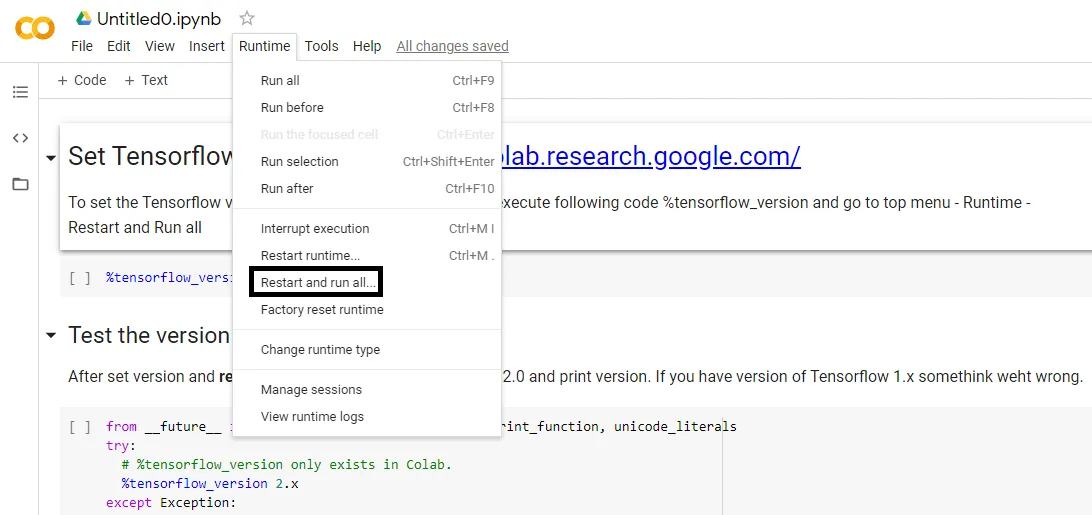The width and height of the screenshot is (1092, 515).
Task: Click the Google Drive icon beside the notebook title
Action: (84, 18)
